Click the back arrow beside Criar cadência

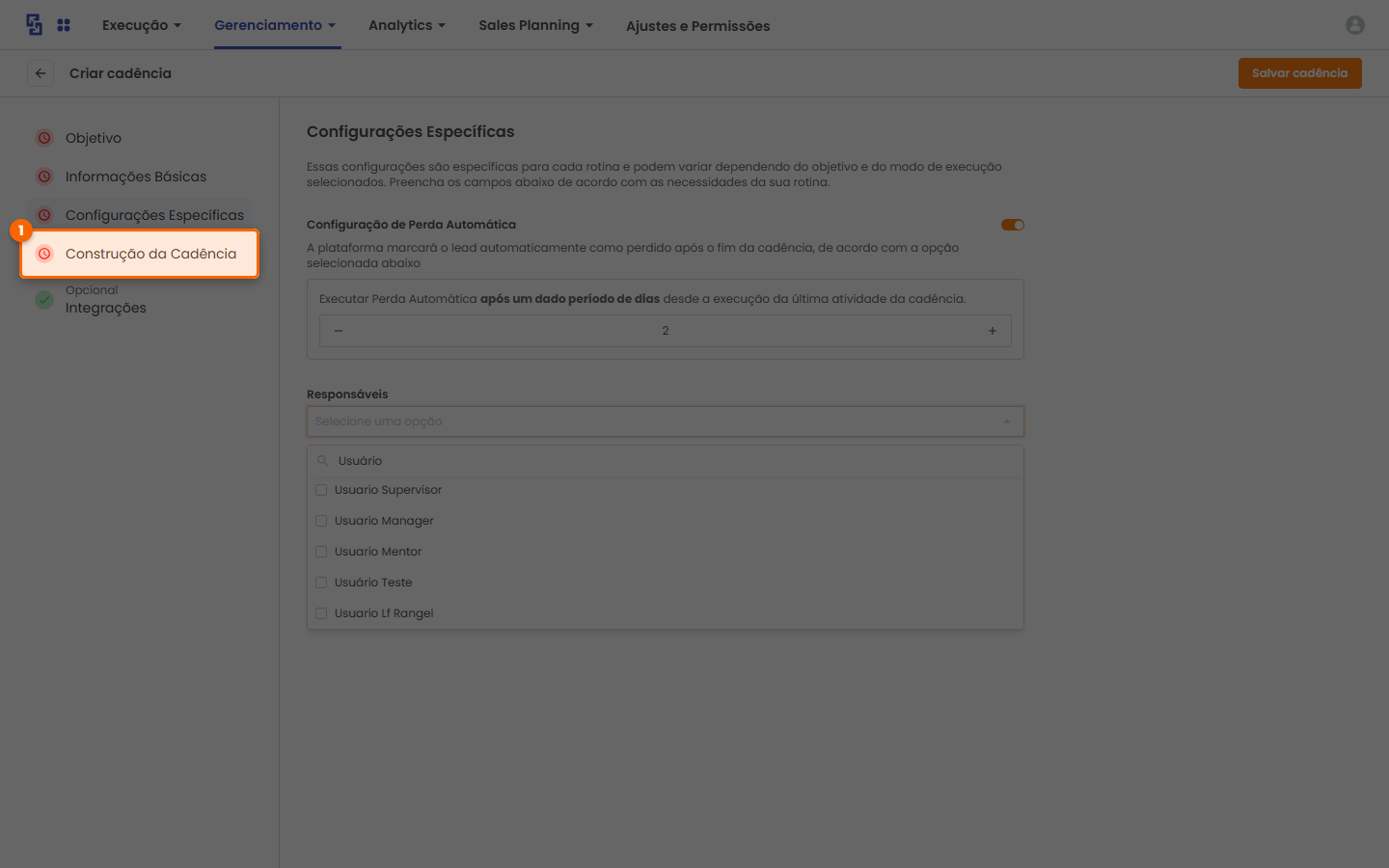(x=41, y=73)
